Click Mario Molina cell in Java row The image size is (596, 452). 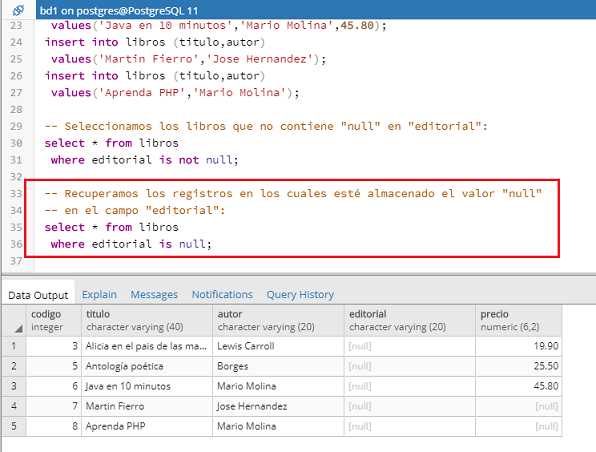pyautogui.click(x=279, y=386)
